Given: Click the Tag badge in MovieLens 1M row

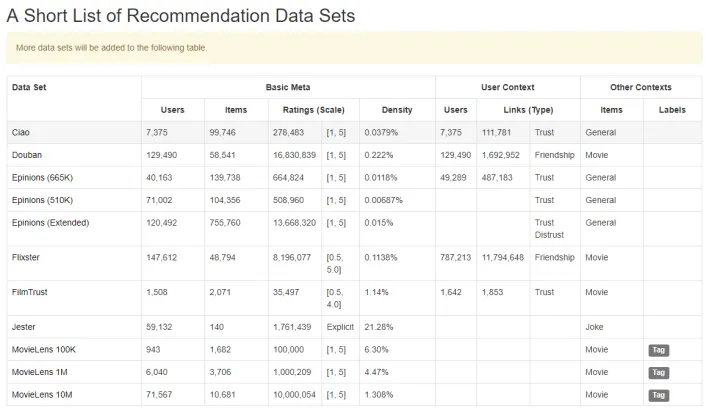Looking at the screenshot, I should click(658, 372).
